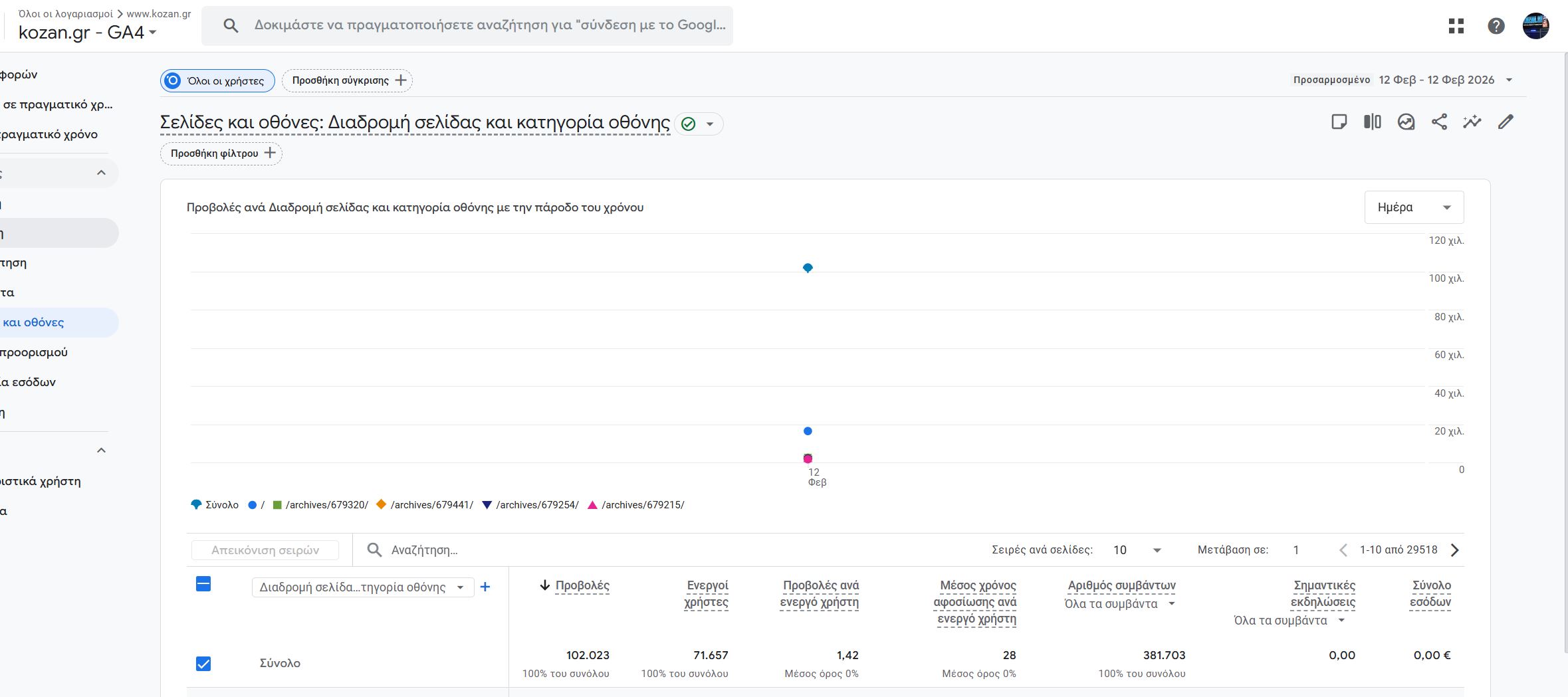1568x697 pixels.
Task: Open the Insights sparkline icon
Action: 1472,122
